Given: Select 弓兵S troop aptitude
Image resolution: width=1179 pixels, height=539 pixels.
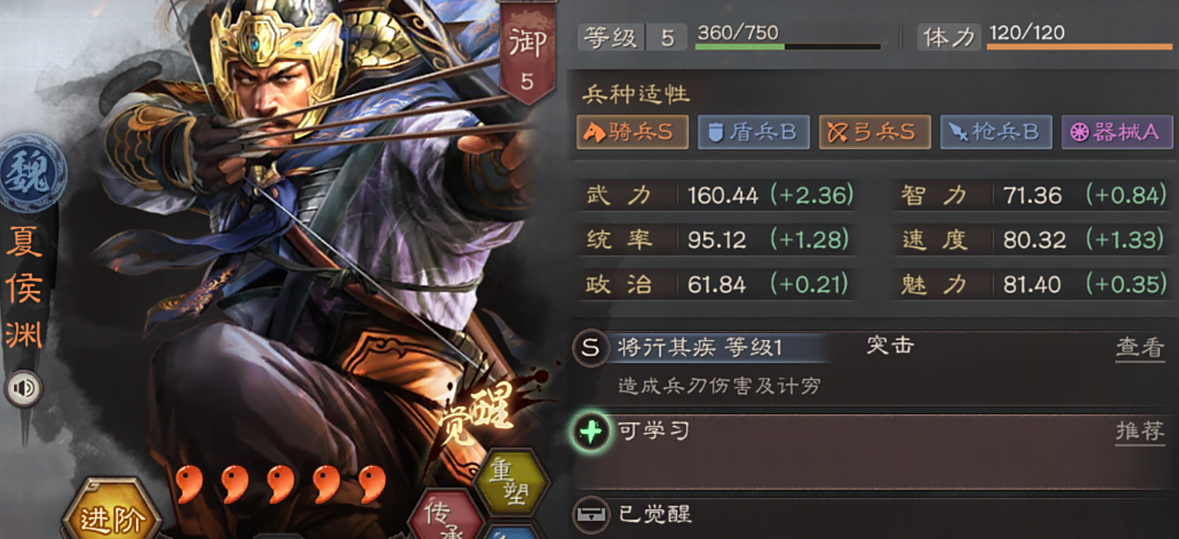Looking at the screenshot, I should click(874, 132).
